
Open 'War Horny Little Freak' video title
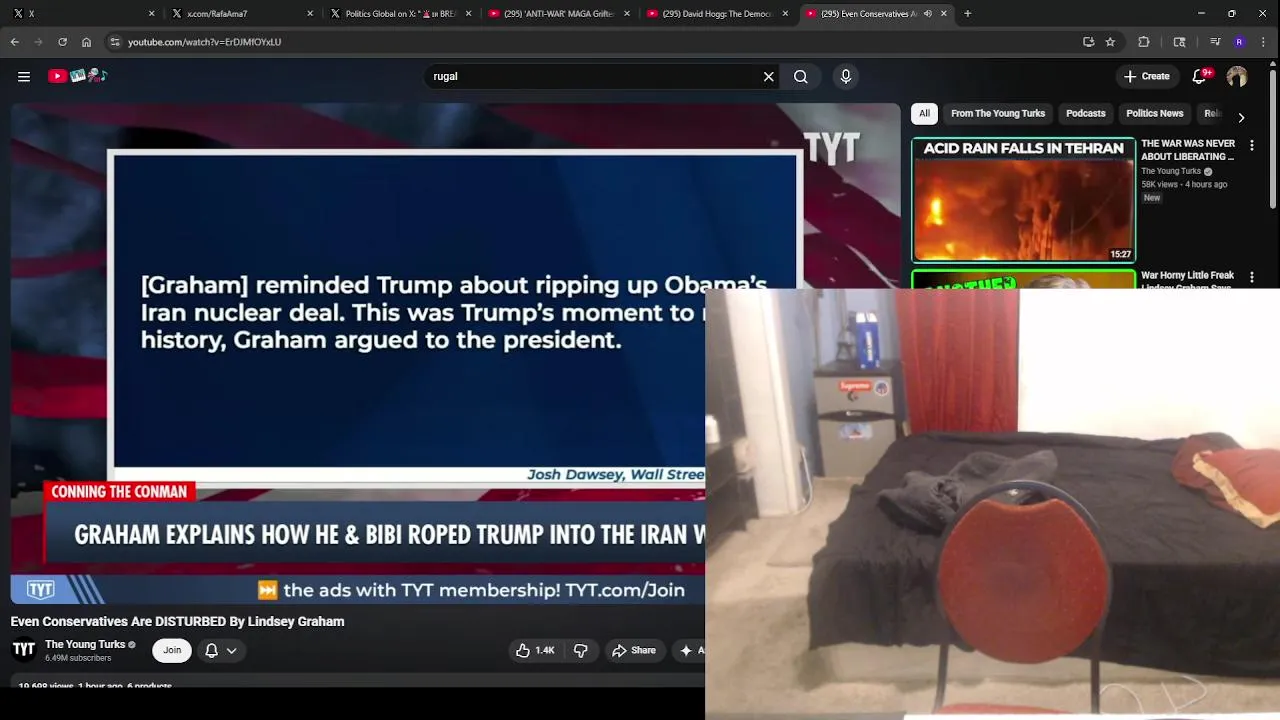pos(1187,280)
